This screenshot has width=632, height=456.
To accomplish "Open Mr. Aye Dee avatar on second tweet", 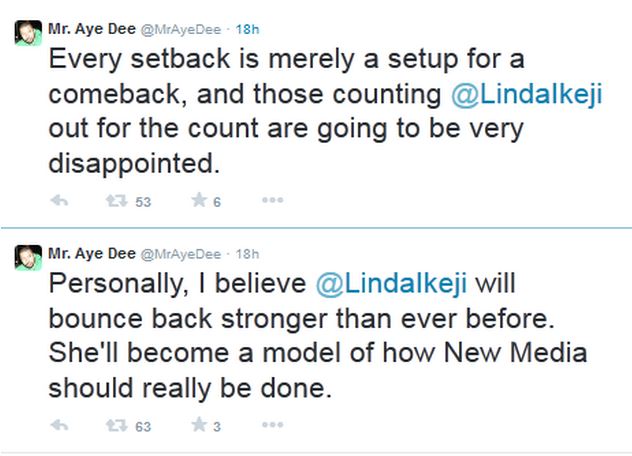I will pos(27,258).
